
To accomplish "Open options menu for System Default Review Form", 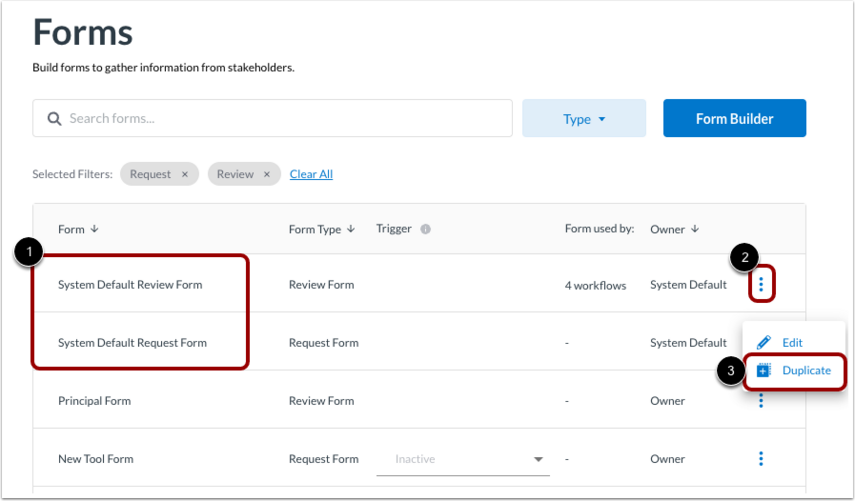I will point(761,283).
